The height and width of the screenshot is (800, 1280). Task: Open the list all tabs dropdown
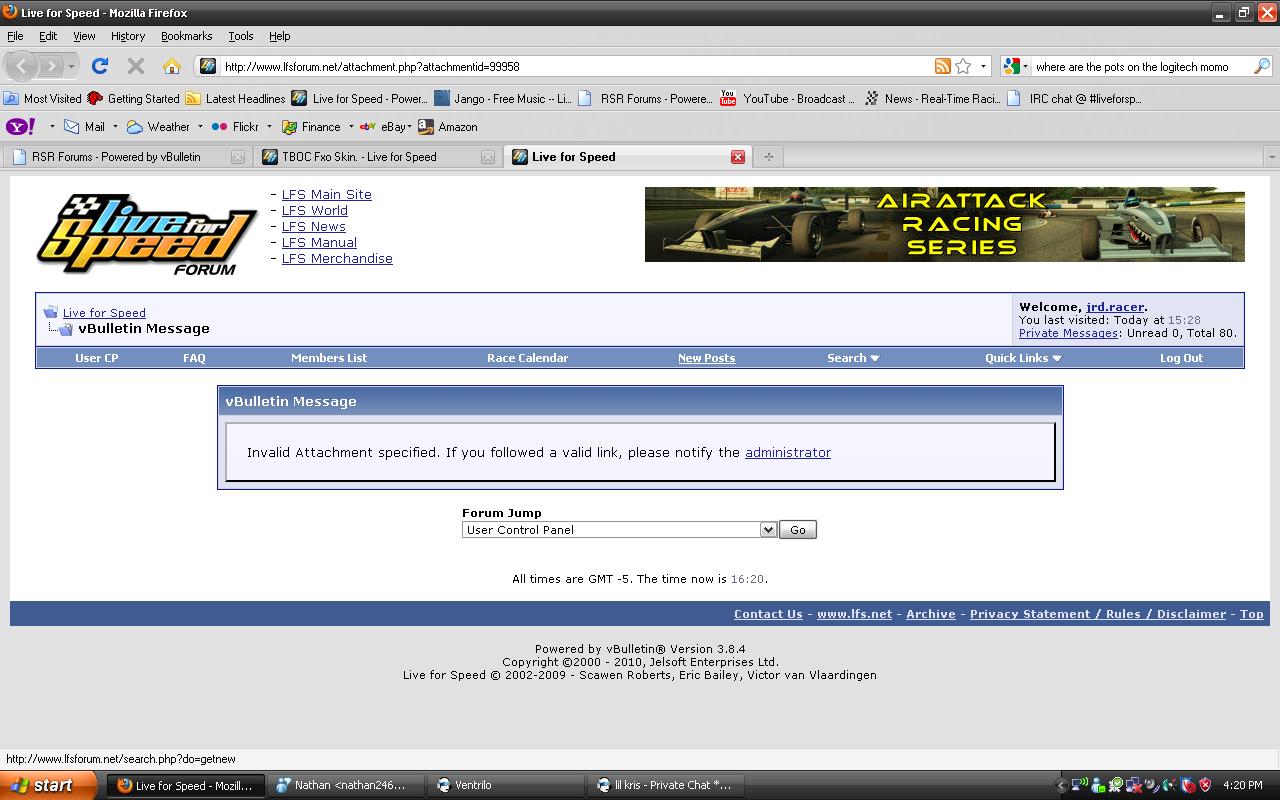(1271, 156)
